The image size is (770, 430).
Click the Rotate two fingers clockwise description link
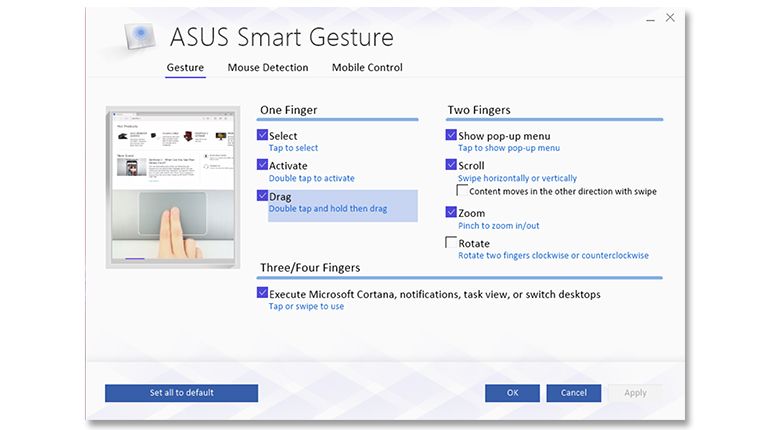click(x=553, y=256)
